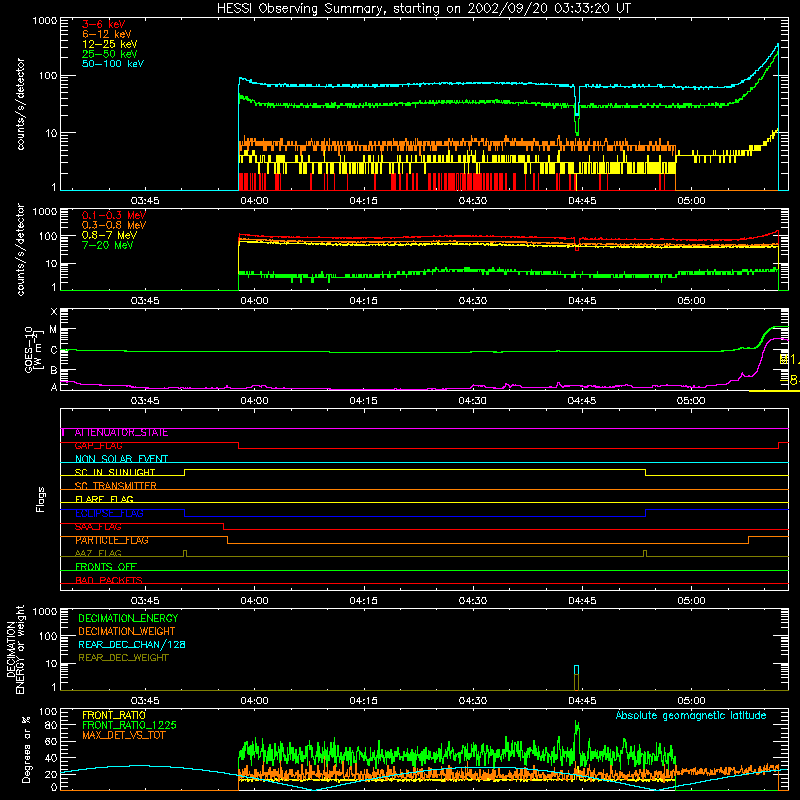Select the 'FRONTS_OFF' flag label

[x=106, y=566]
